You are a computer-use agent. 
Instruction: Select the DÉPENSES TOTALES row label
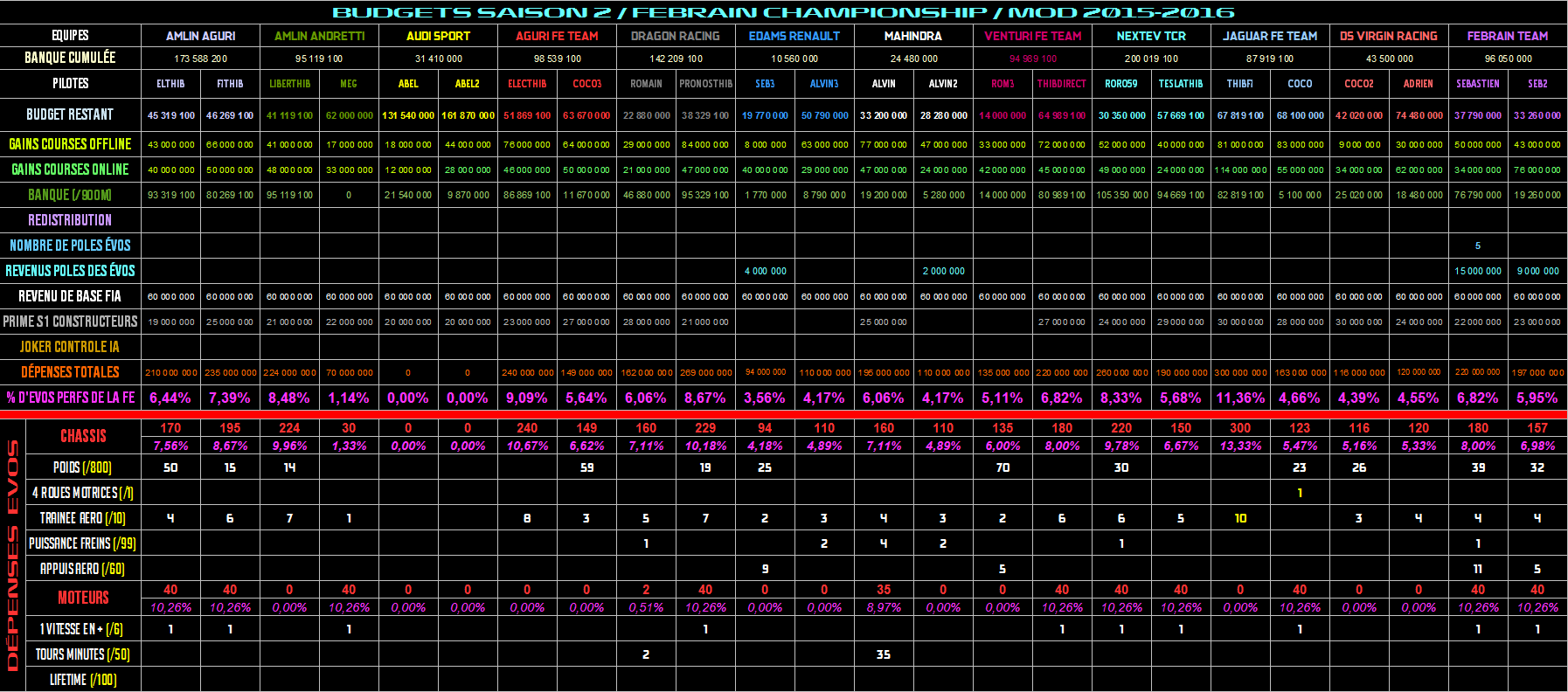[x=70, y=372]
